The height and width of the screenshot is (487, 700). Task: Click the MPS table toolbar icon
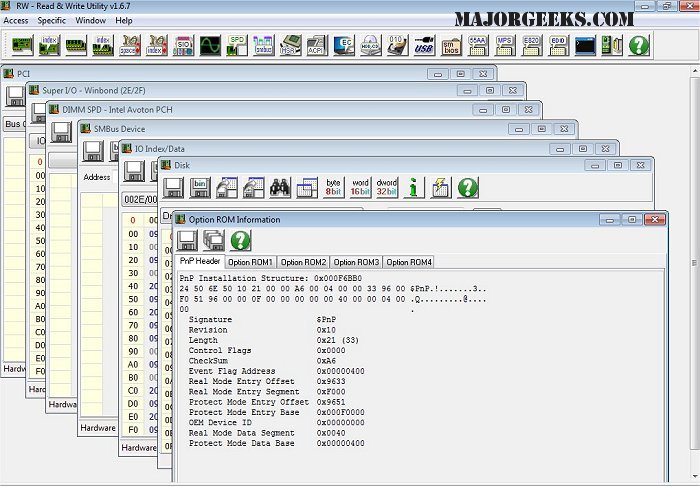[x=504, y=45]
